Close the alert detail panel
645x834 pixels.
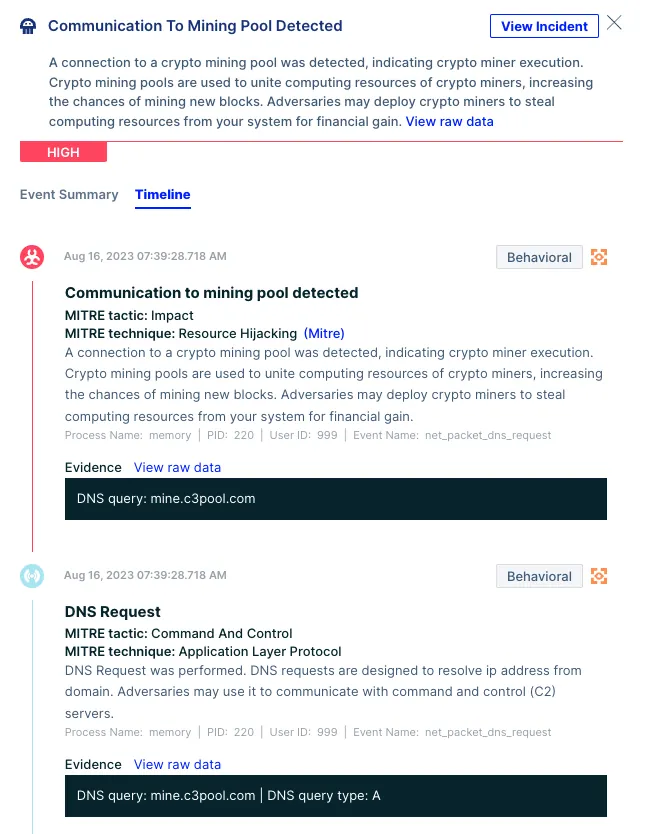click(614, 23)
